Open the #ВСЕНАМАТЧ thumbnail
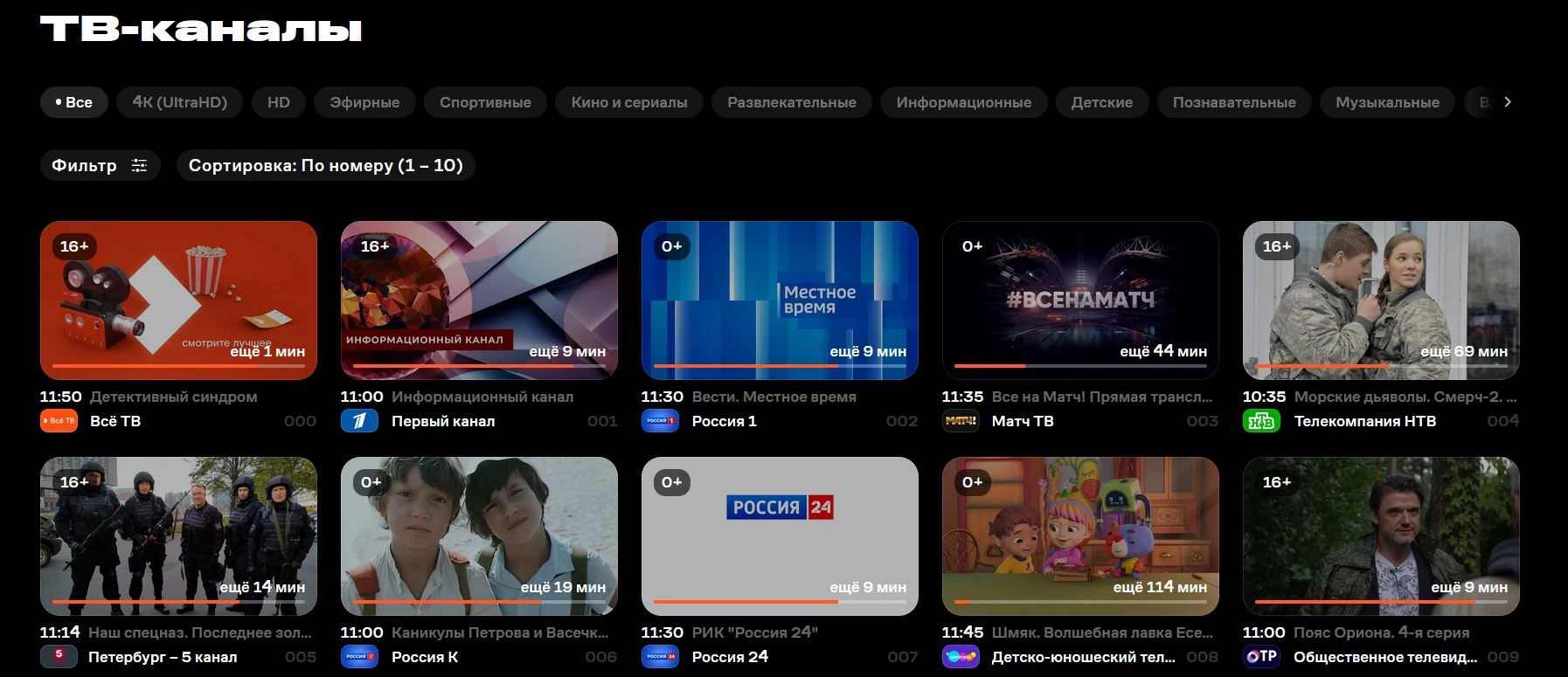1568x677 pixels. [1080, 300]
